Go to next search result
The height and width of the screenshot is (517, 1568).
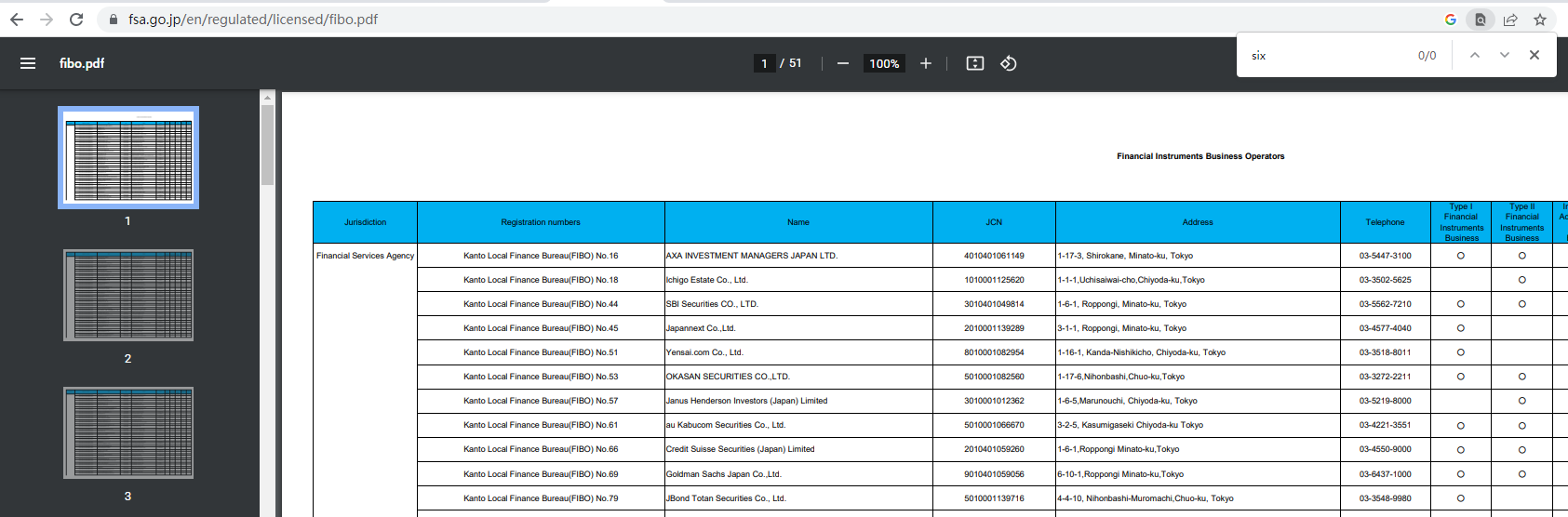click(1505, 55)
